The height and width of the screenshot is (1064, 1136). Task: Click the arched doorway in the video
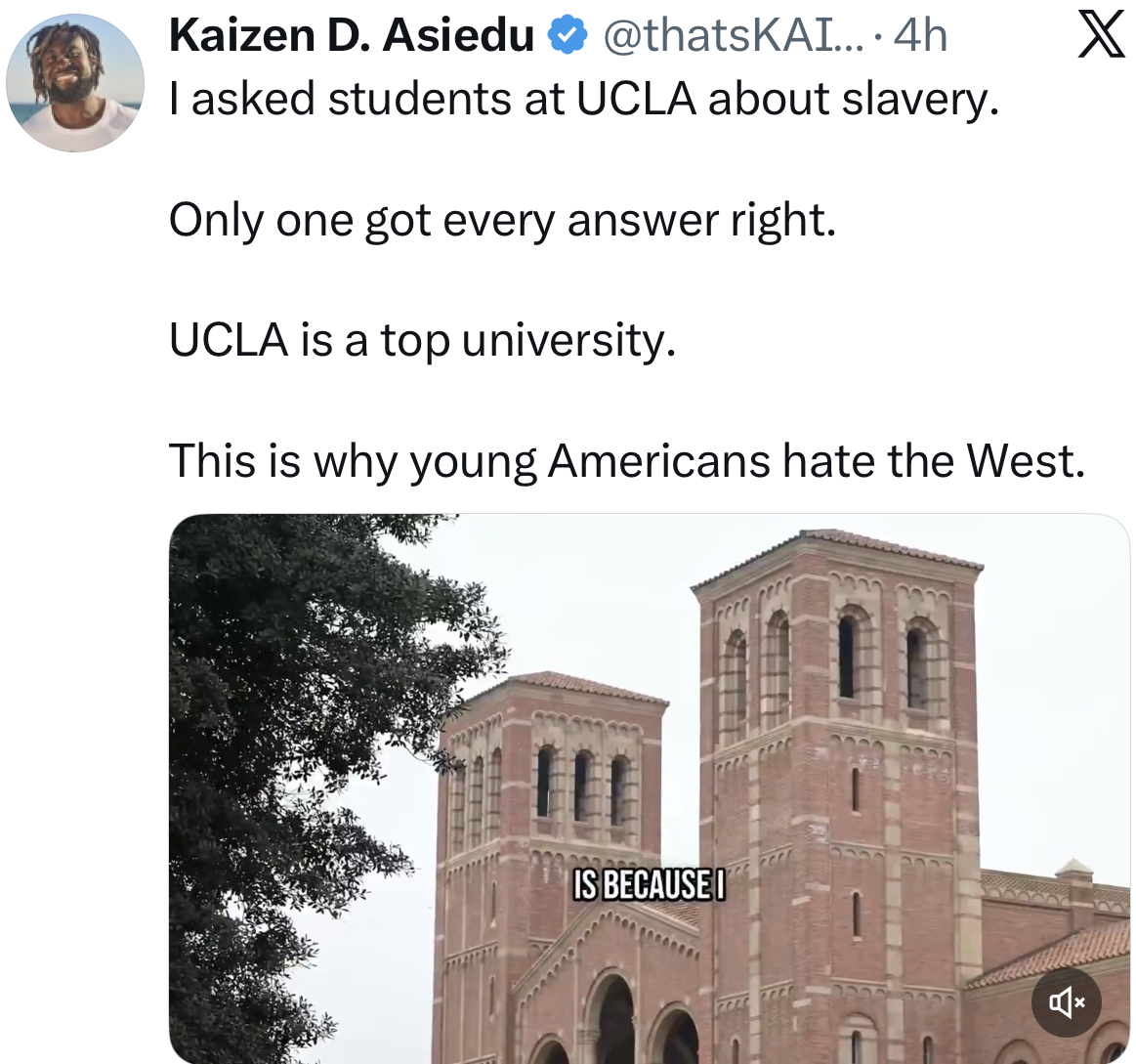614,1021
